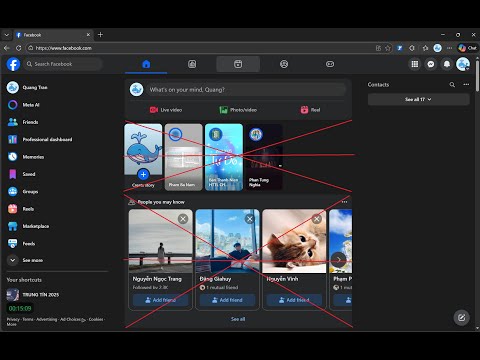Viewport: 480px width, 360px height.
Task: Open the light blue Thanh Nien story card
Action: pos(224,157)
